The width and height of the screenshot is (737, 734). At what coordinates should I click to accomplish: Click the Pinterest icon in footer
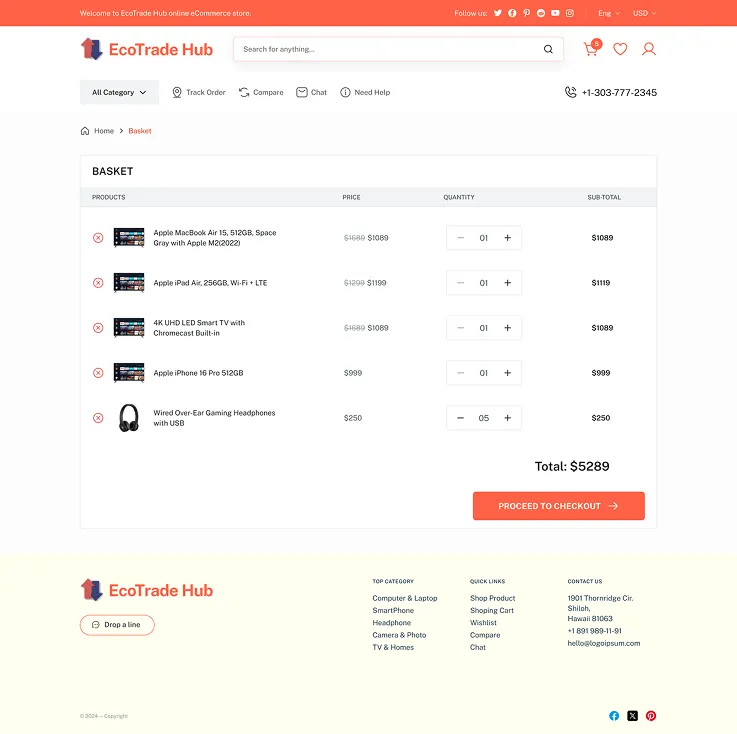click(x=651, y=716)
